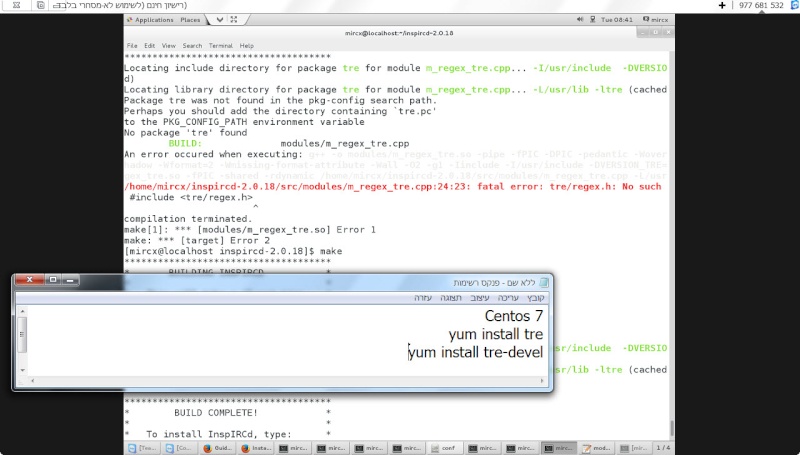Image resolution: width=800 pixels, height=455 pixels.
Task: Open Edit menu in terminal
Action: tap(149, 45)
